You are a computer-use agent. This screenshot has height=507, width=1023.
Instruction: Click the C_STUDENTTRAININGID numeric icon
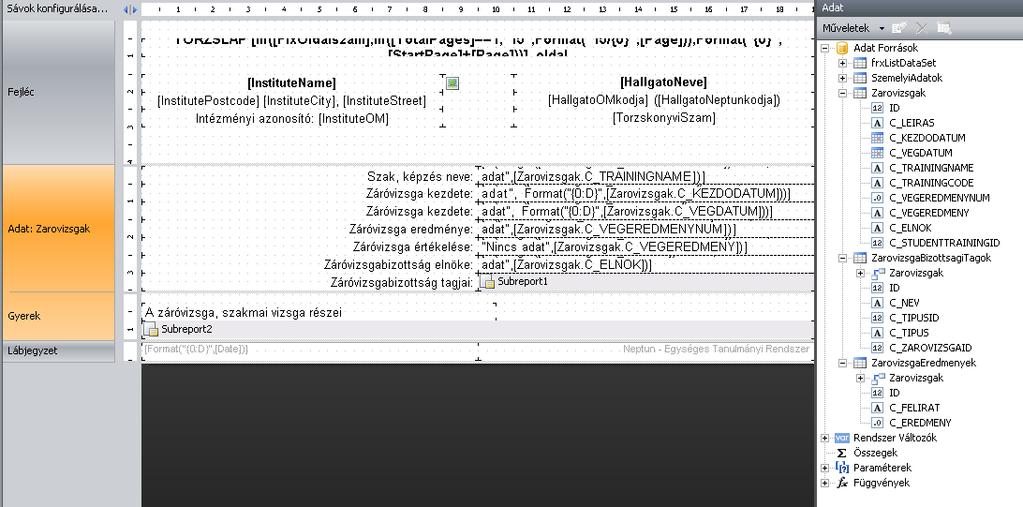coord(878,243)
